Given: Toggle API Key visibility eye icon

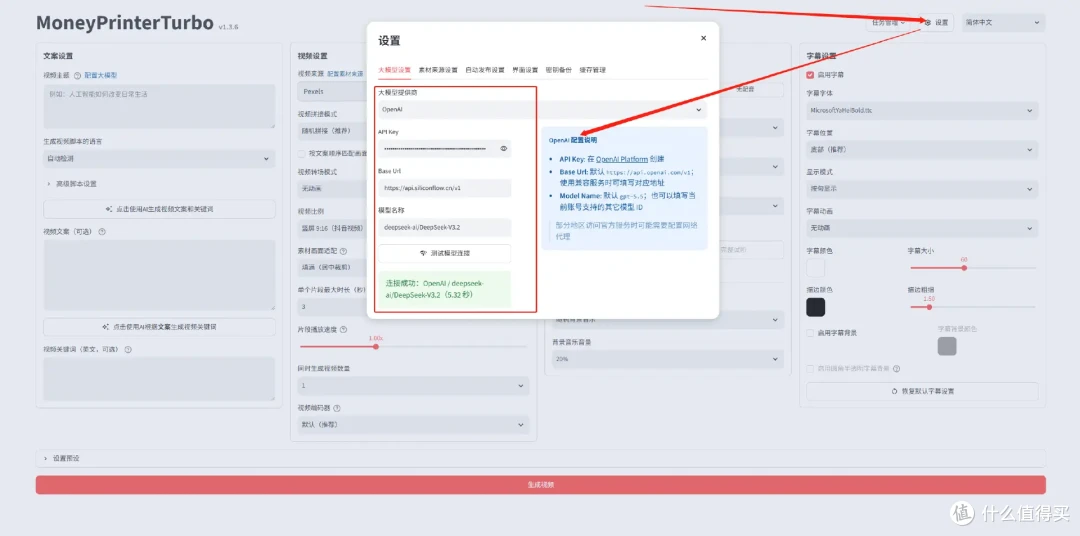Looking at the screenshot, I should point(503,148).
